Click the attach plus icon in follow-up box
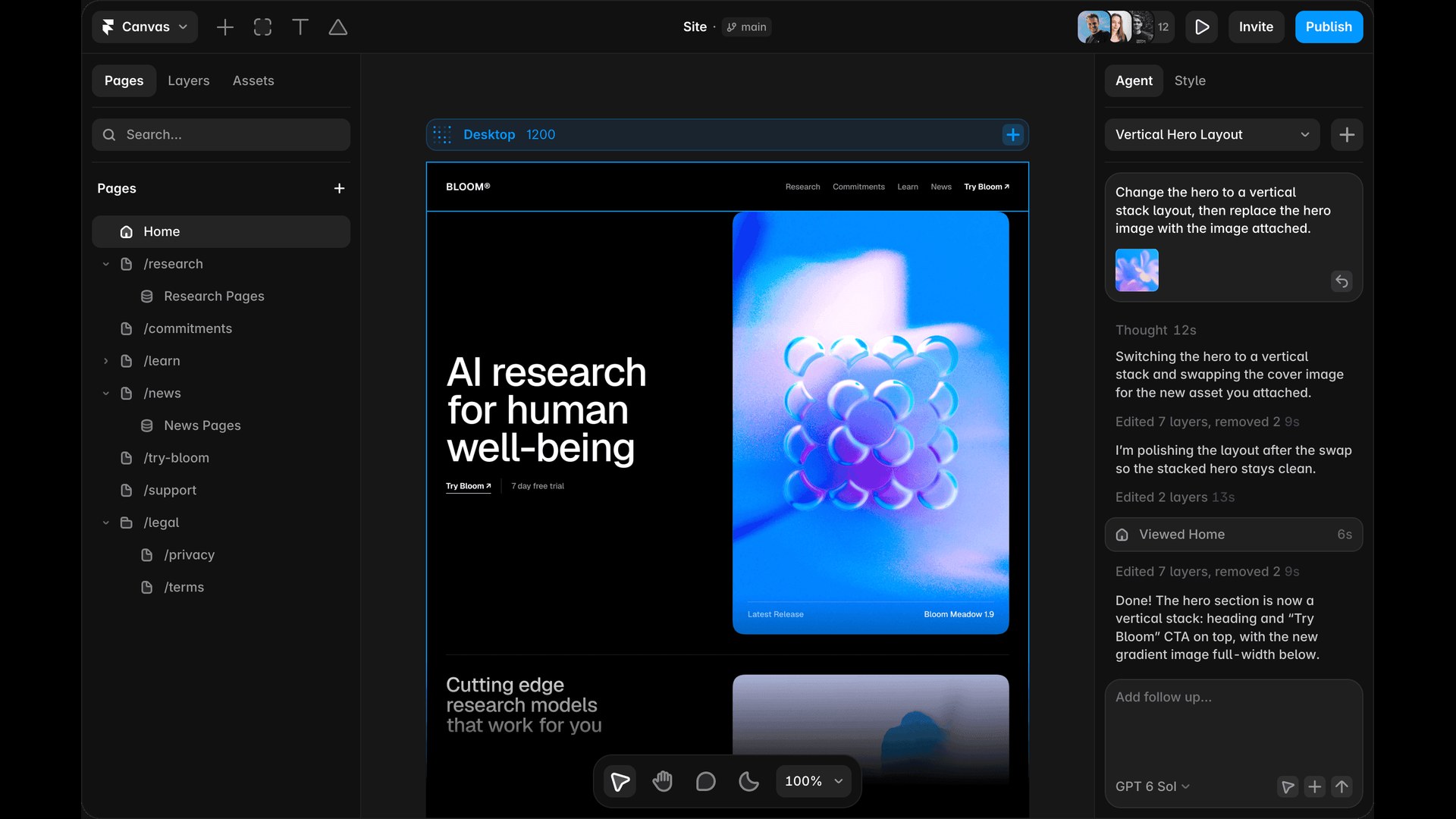The width and height of the screenshot is (1456, 819). 1315,786
